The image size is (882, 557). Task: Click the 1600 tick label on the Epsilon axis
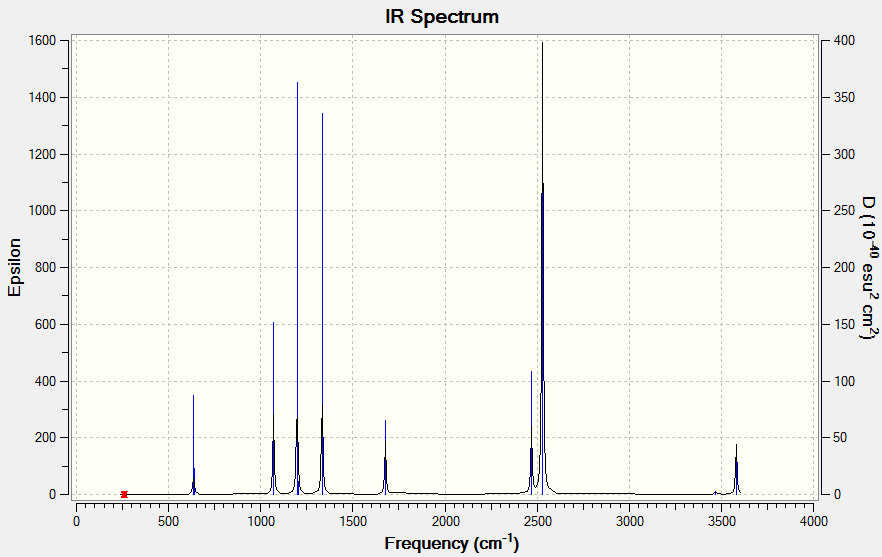42,41
